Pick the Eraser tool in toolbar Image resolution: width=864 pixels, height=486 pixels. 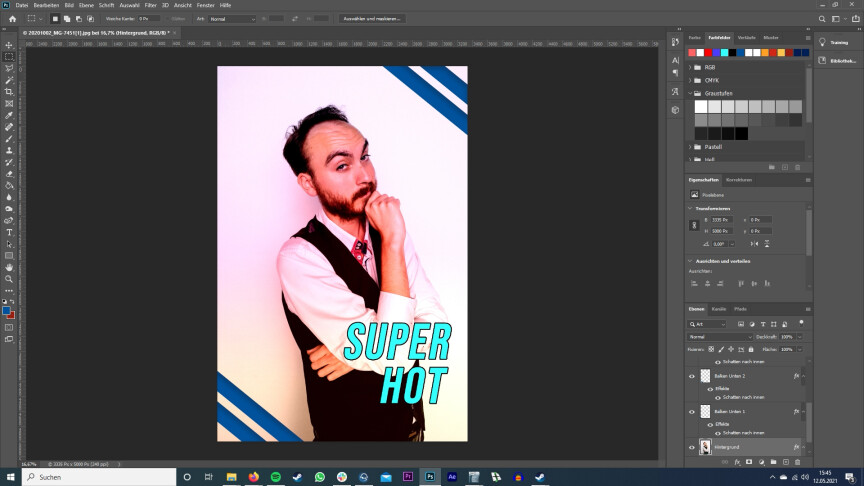9,173
